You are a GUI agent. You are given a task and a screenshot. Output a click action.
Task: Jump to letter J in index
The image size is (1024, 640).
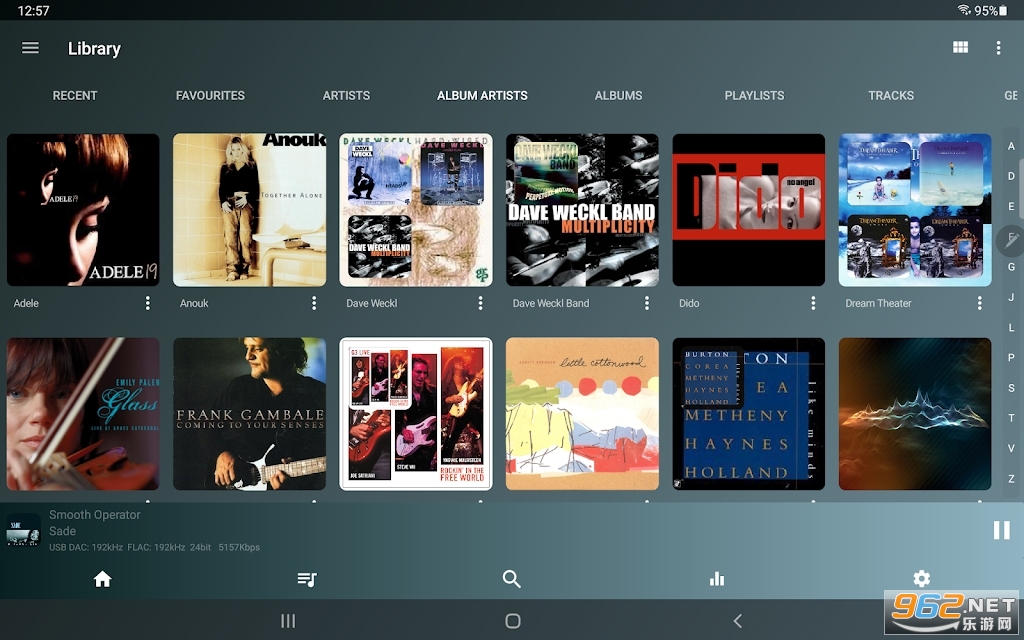(x=1011, y=297)
